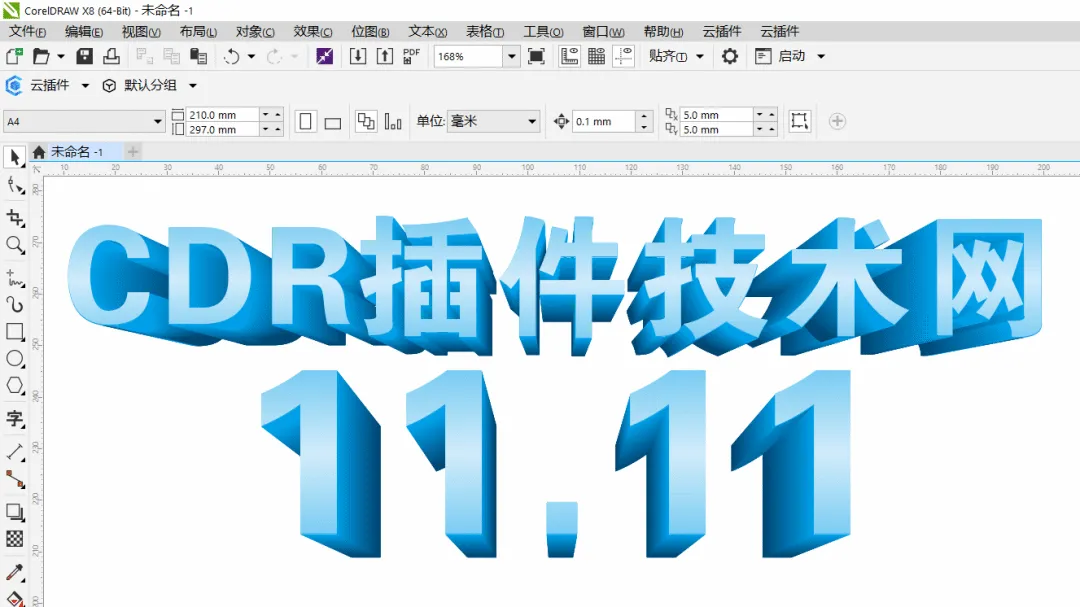Undo the last action

231,56
